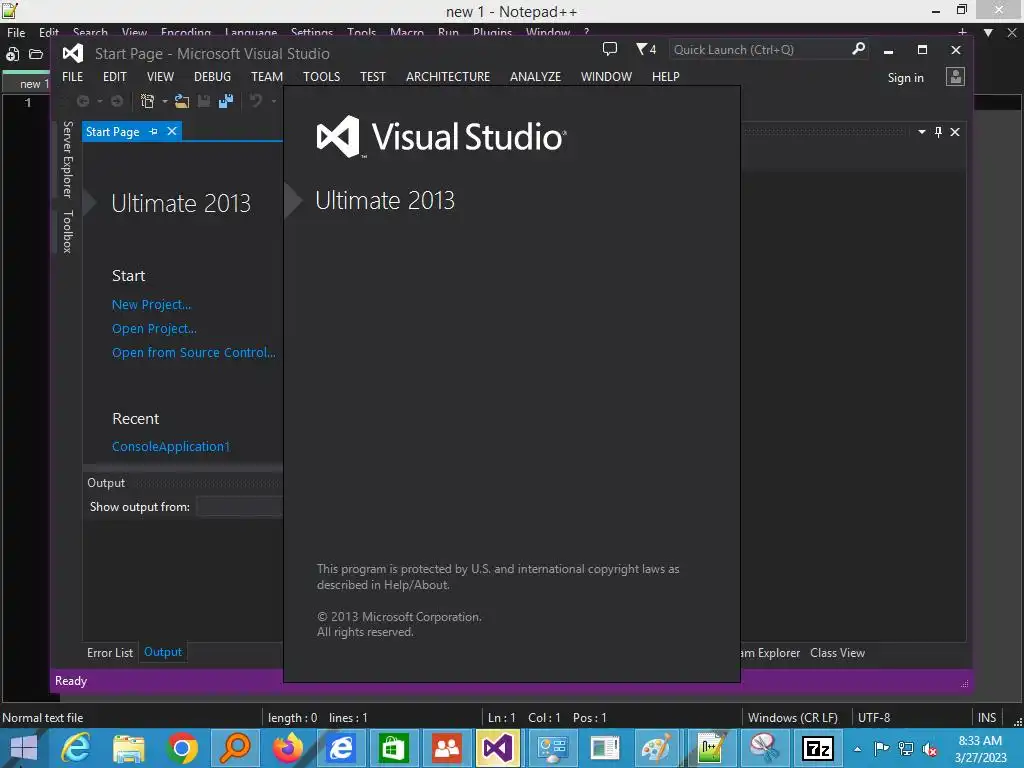Viewport: 1024px width, 768px height.
Task: Click the Visual Studio logo in title bar
Action: pos(73,53)
